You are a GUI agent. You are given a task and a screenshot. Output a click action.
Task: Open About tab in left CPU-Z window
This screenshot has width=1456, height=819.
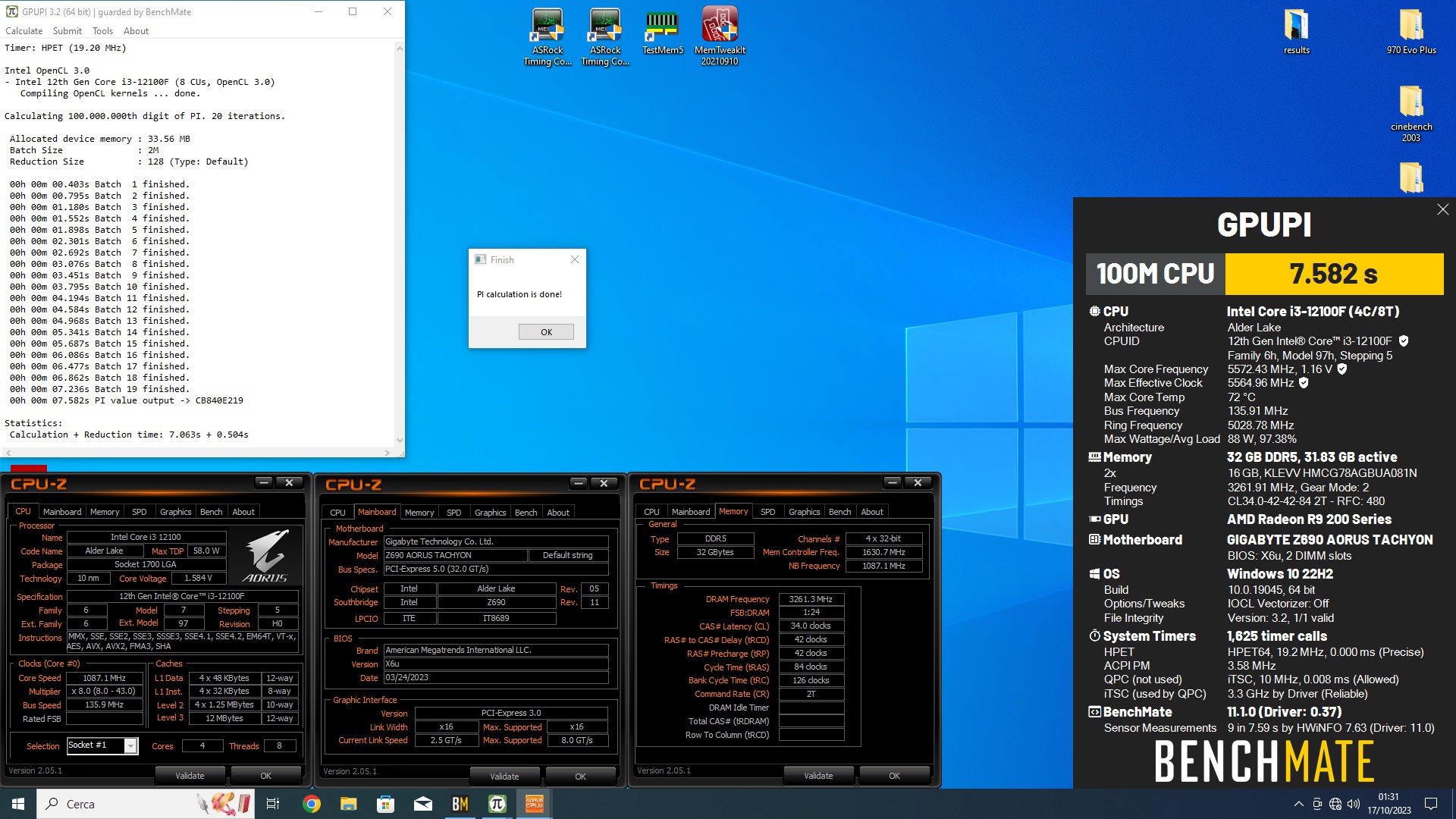243,512
